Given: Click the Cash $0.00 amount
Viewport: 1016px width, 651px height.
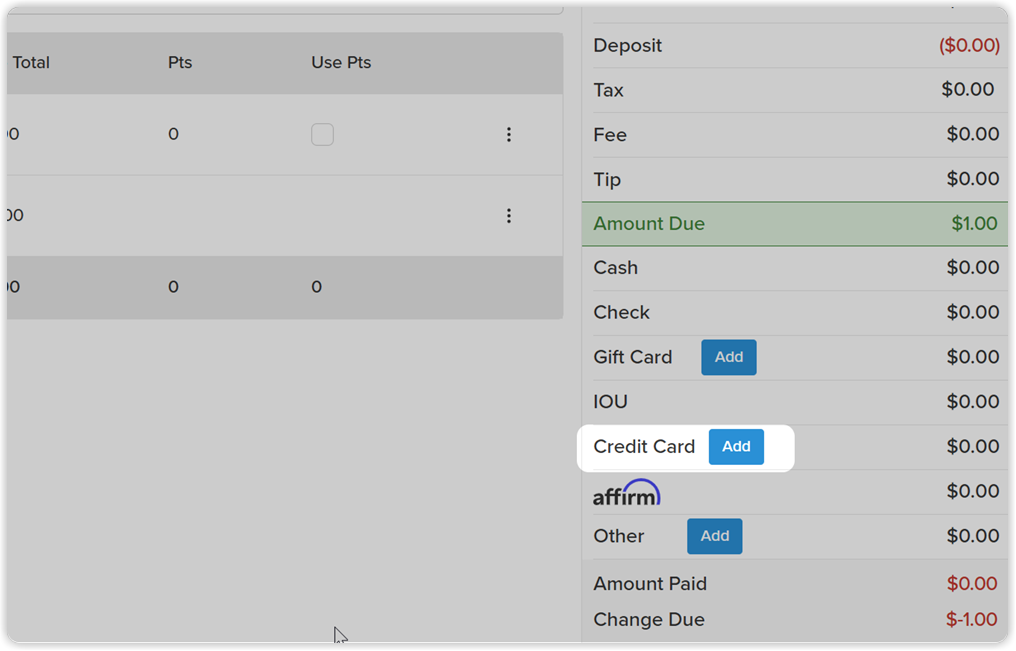Looking at the screenshot, I should [973, 268].
